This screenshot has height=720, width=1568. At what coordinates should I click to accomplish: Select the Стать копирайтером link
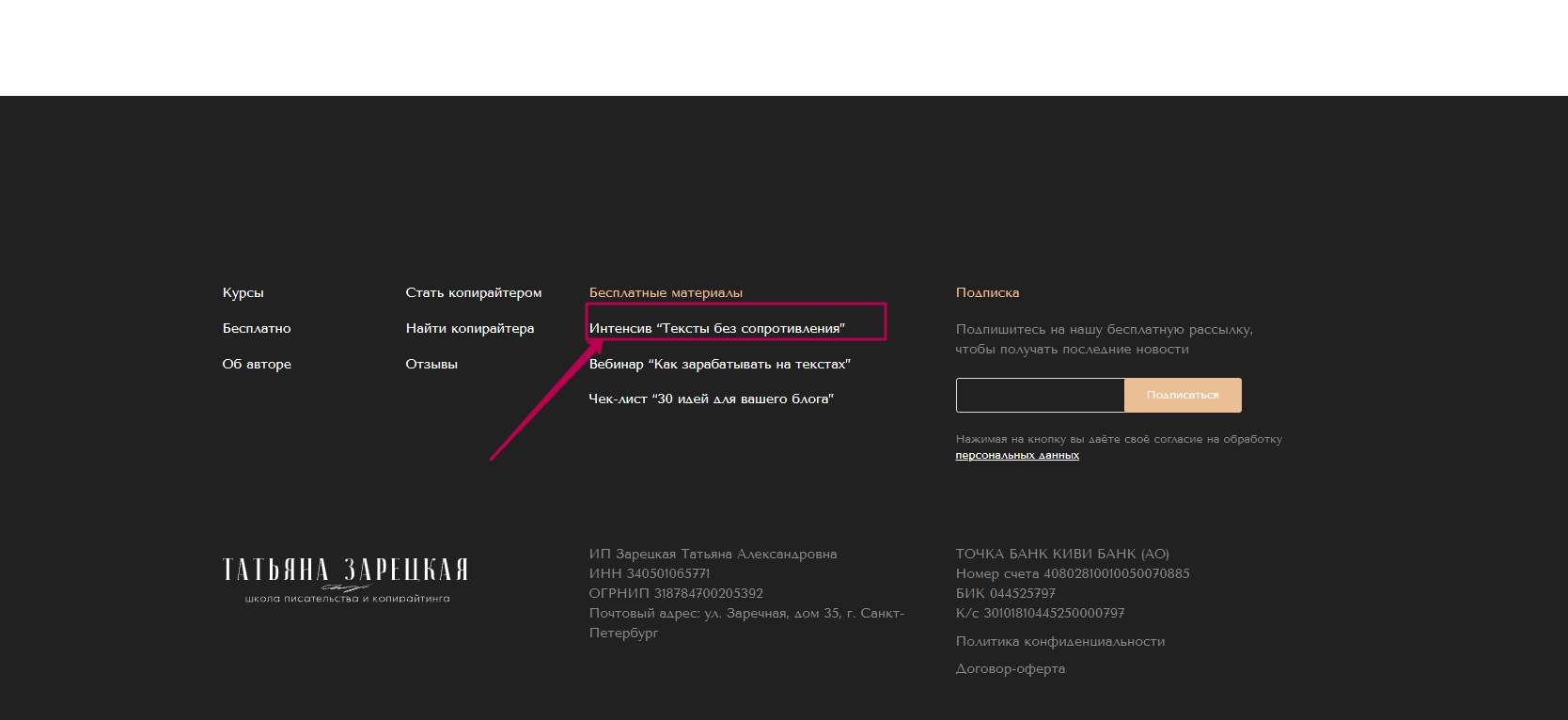tap(473, 292)
